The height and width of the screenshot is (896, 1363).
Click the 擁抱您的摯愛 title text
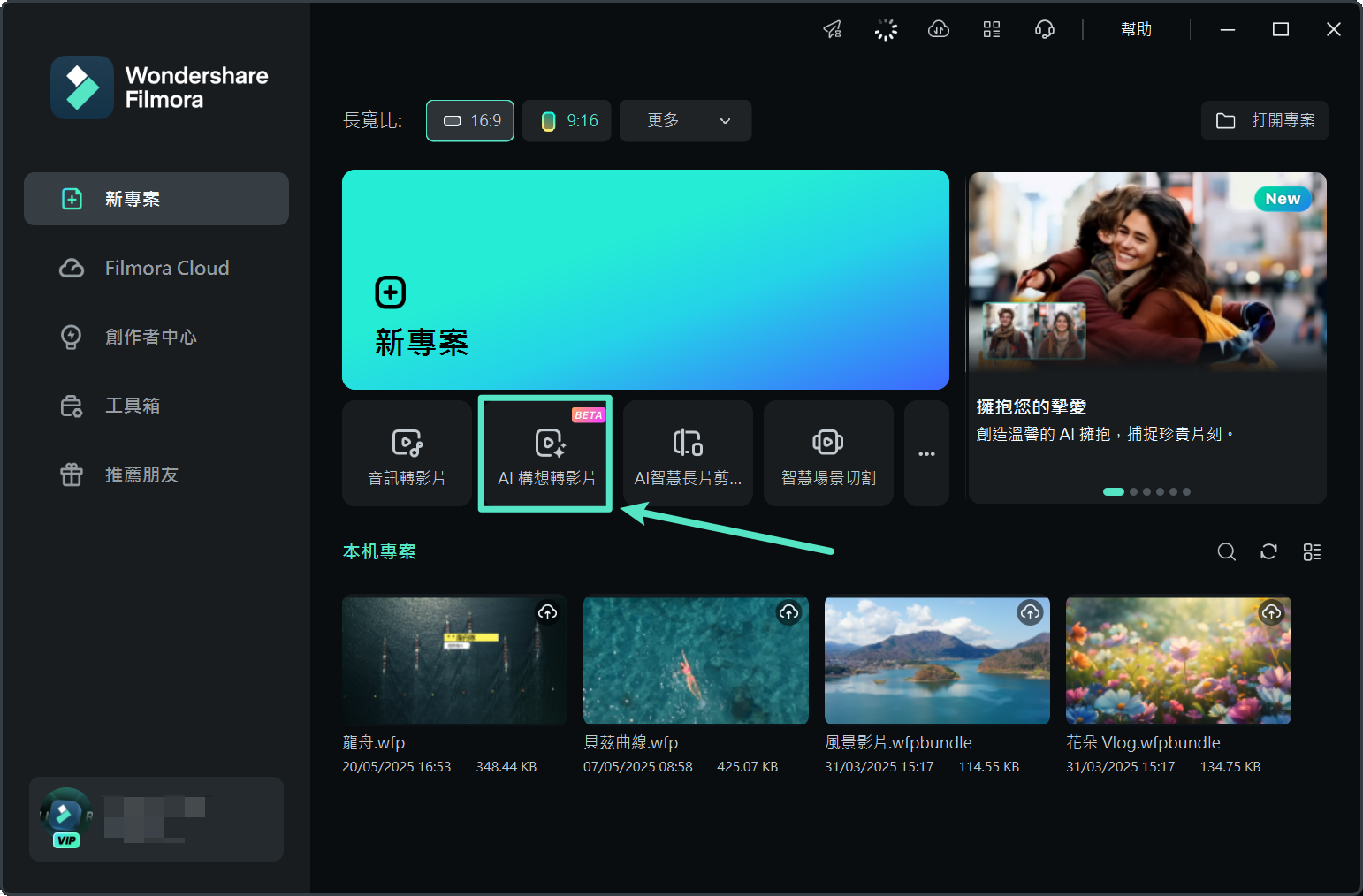tap(1032, 406)
